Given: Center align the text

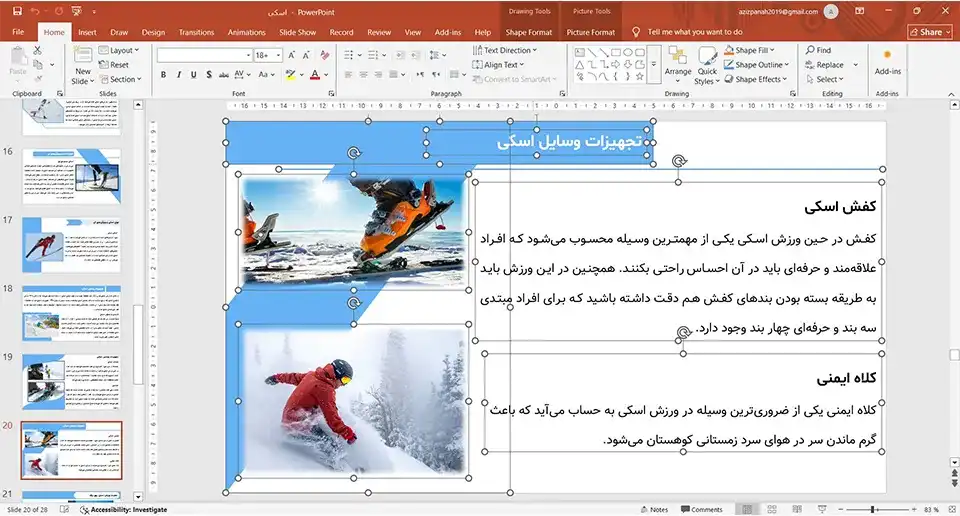Looking at the screenshot, I should tap(364, 75).
